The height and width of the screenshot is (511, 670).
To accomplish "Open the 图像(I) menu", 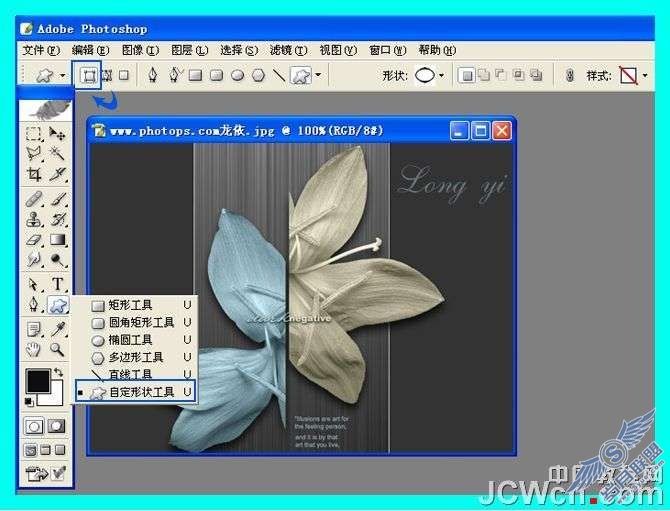I will tap(140, 50).
